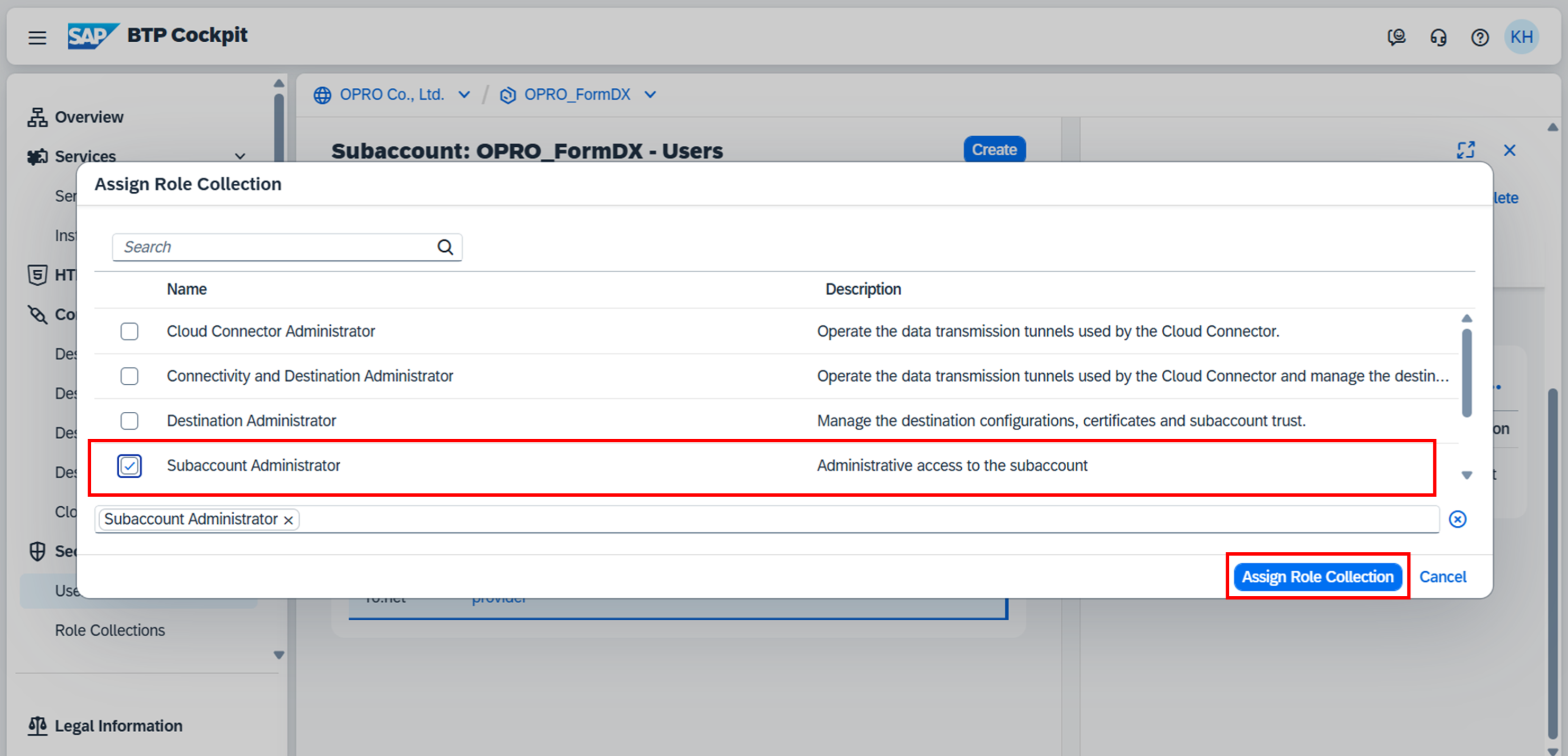Click the search magnifier icon in dialog
The image size is (1568, 756).
[445, 247]
